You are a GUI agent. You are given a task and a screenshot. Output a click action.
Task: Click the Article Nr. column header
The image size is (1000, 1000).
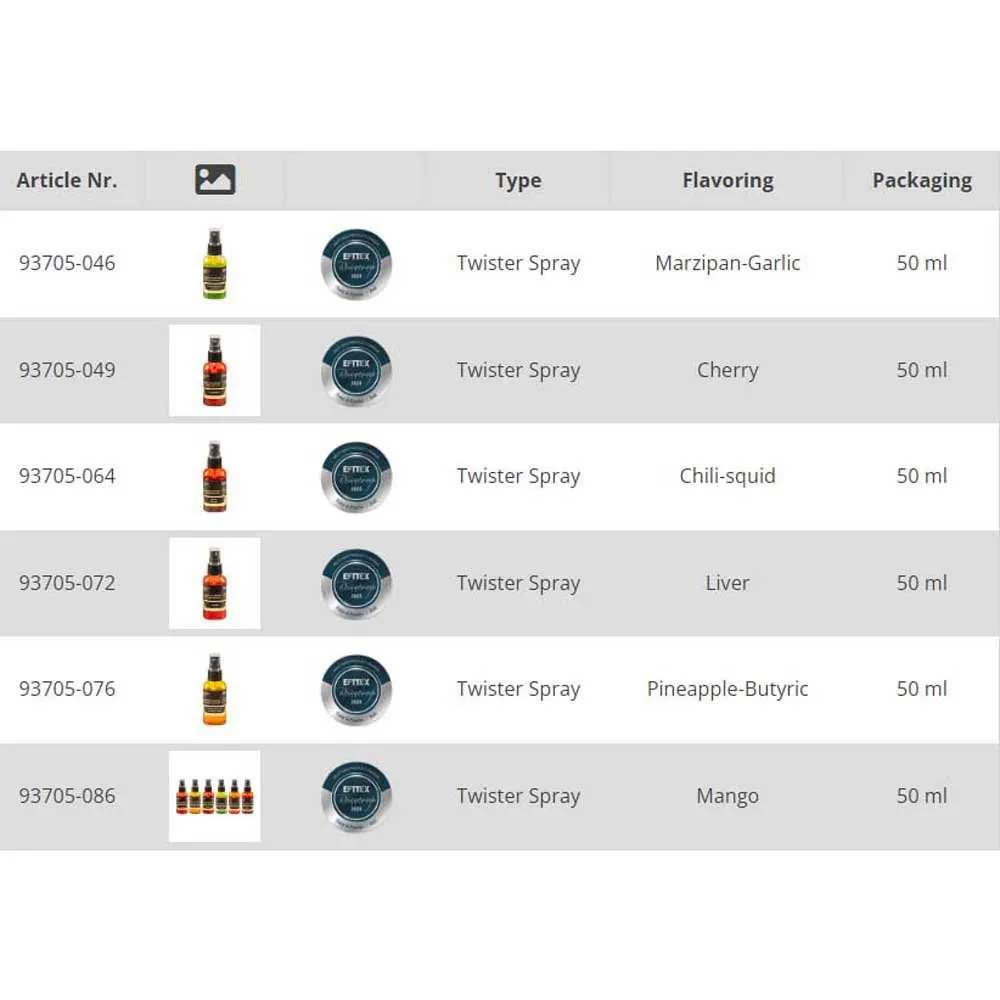coord(67,181)
